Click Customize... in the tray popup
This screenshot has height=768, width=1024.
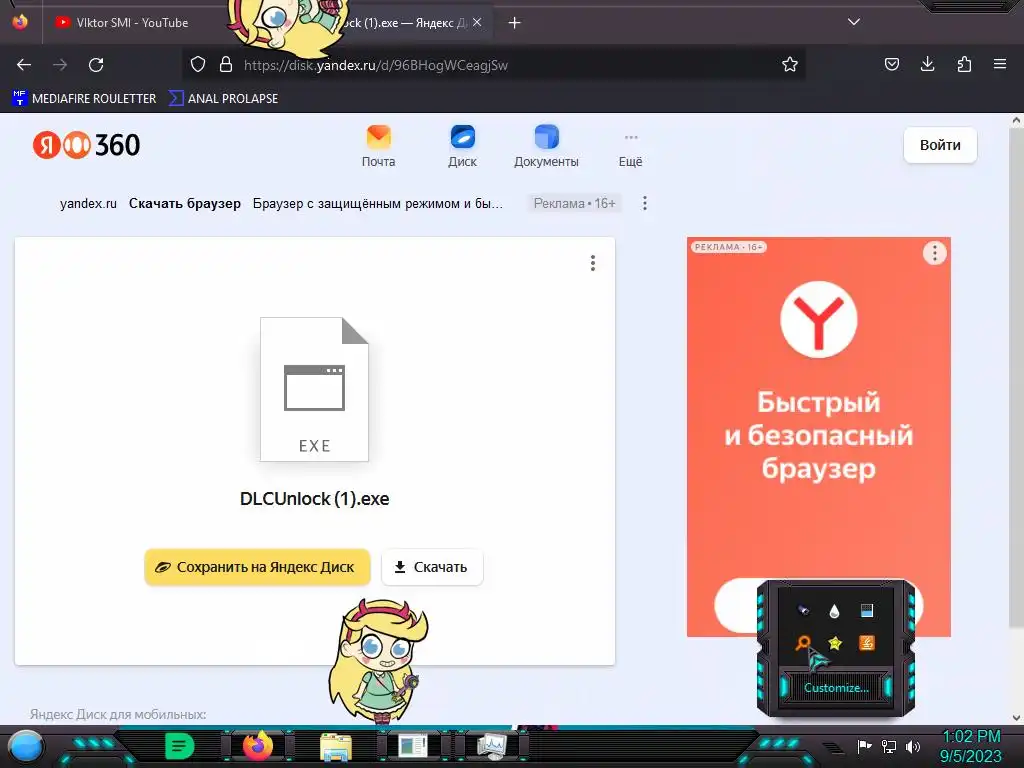click(836, 688)
